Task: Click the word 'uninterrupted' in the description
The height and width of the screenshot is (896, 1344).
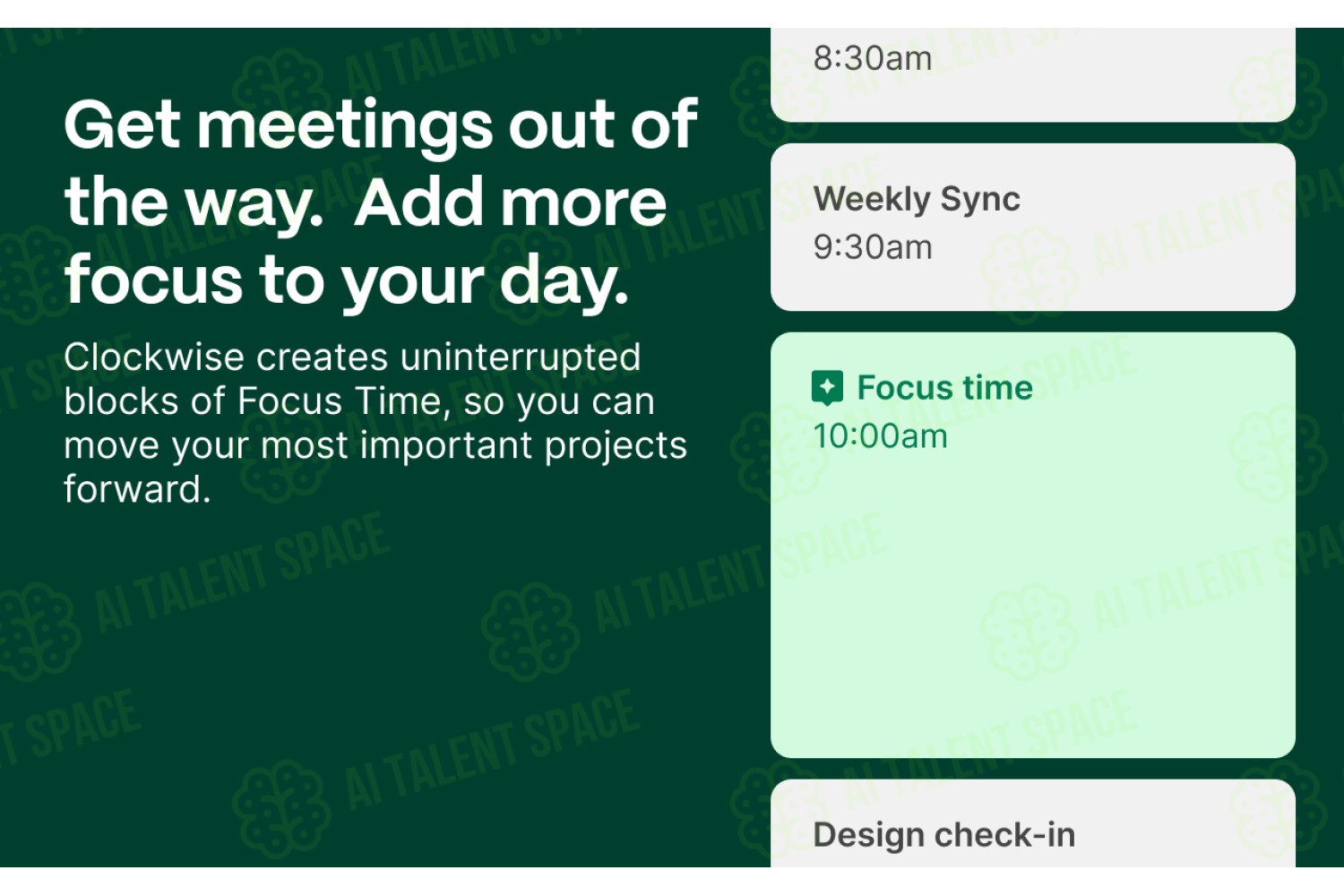Action: 521,357
